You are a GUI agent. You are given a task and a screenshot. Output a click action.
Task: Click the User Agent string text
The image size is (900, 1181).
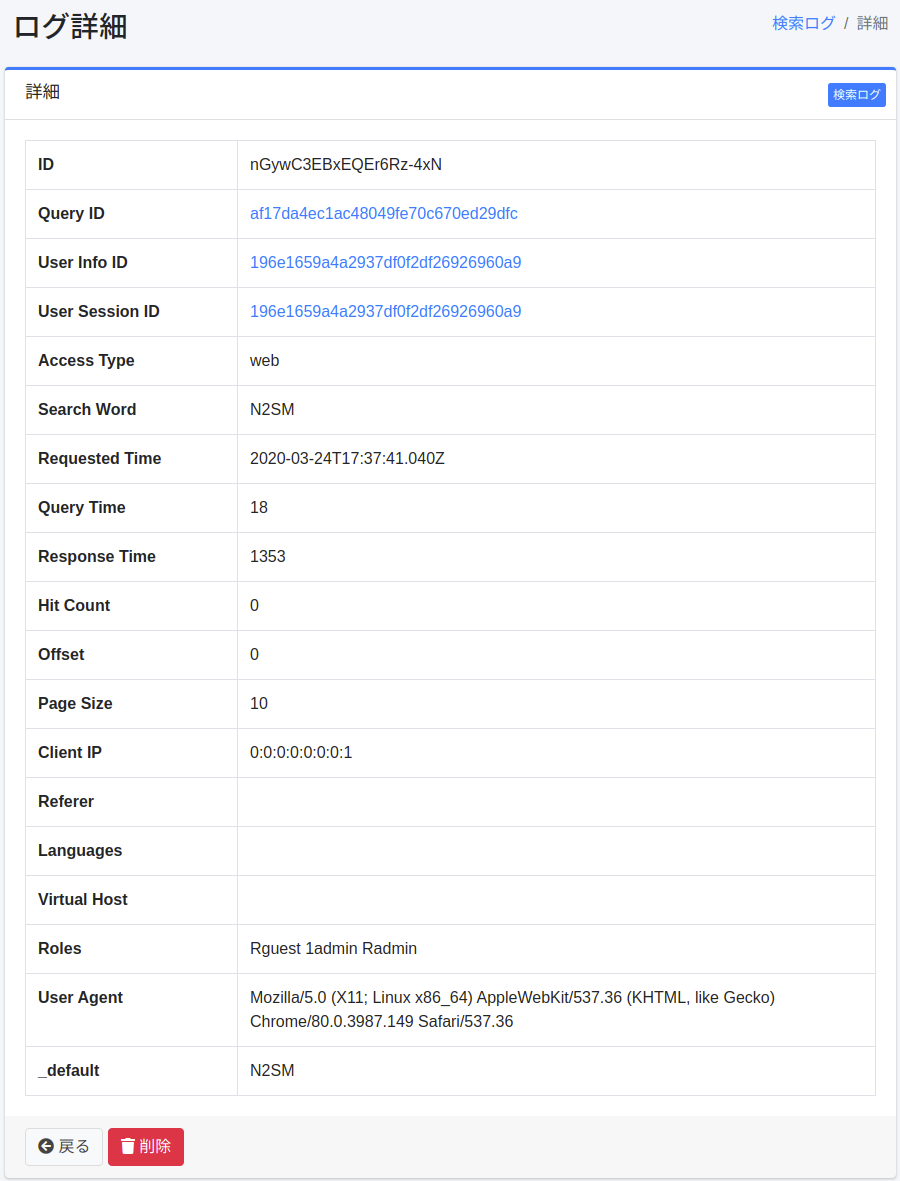tap(512, 1009)
